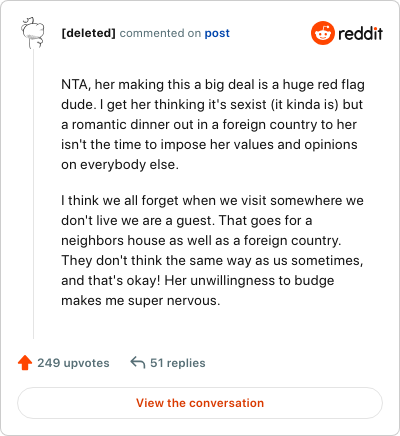Select the [deleted] username label
The width and height of the screenshot is (400, 436).
pos(88,33)
